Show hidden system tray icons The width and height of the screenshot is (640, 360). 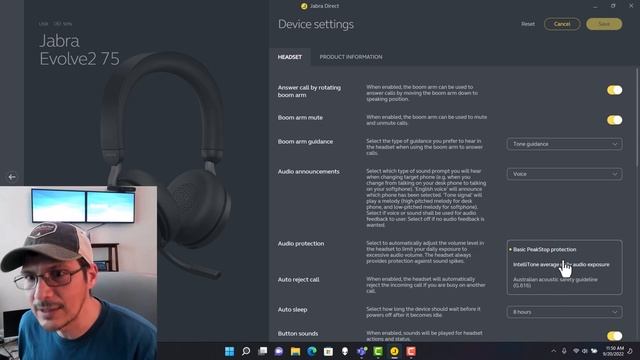point(553,351)
